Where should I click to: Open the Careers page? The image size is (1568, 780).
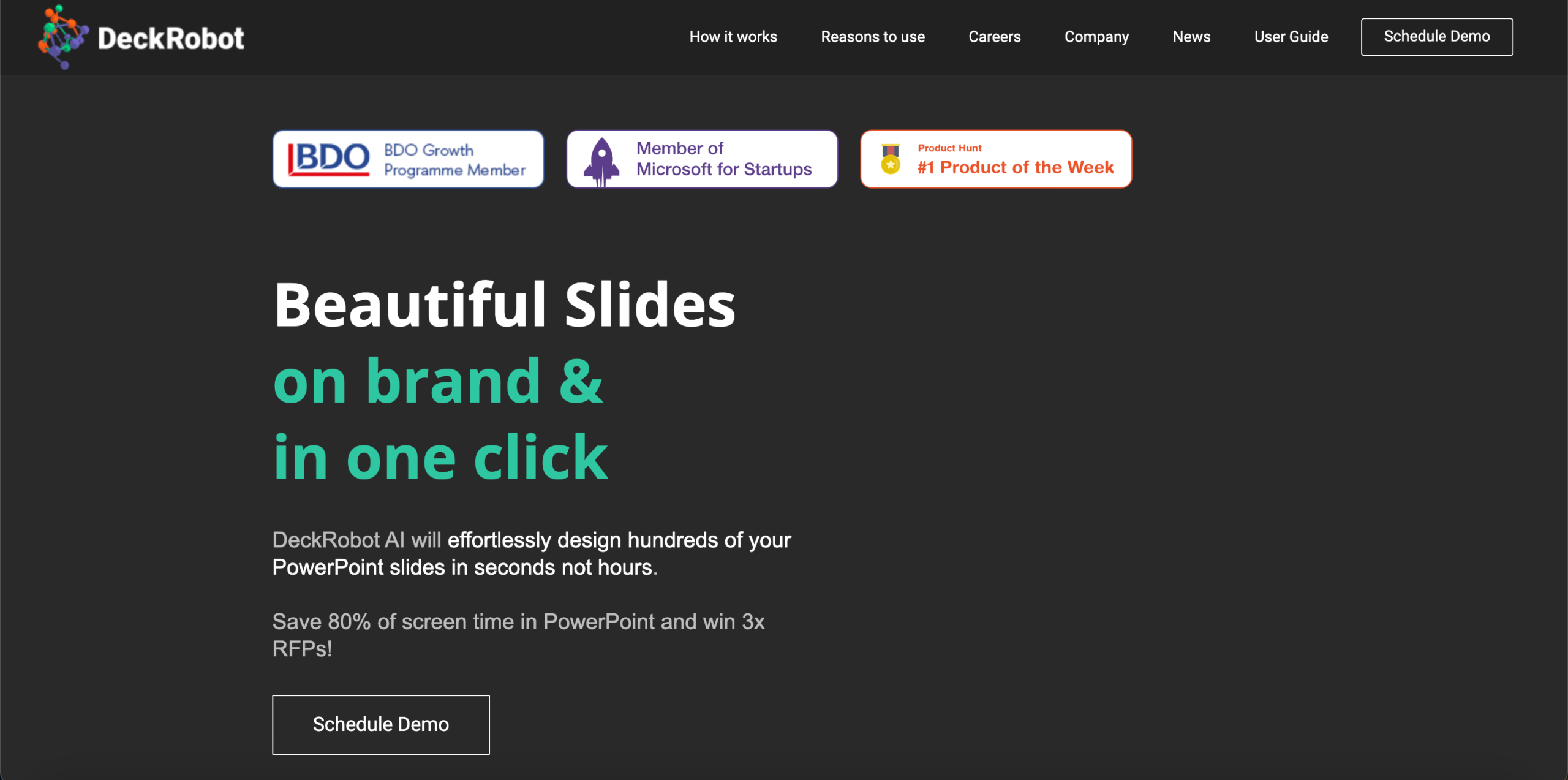click(x=994, y=37)
